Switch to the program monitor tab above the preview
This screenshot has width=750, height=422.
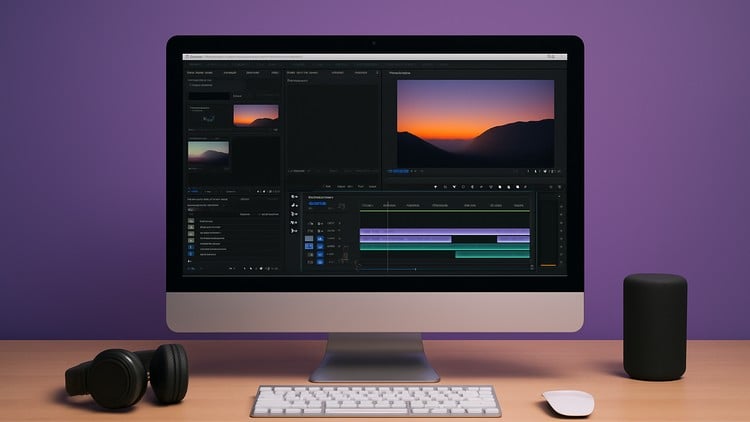pos(401,73)
